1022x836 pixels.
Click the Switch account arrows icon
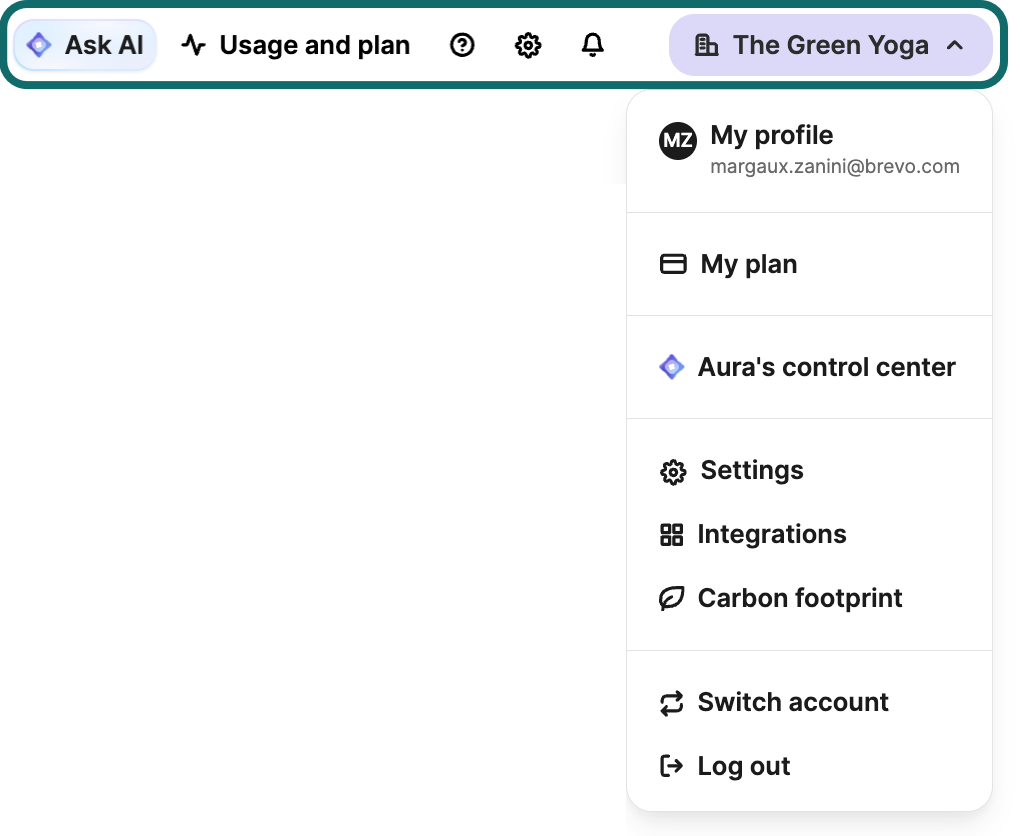673,702
